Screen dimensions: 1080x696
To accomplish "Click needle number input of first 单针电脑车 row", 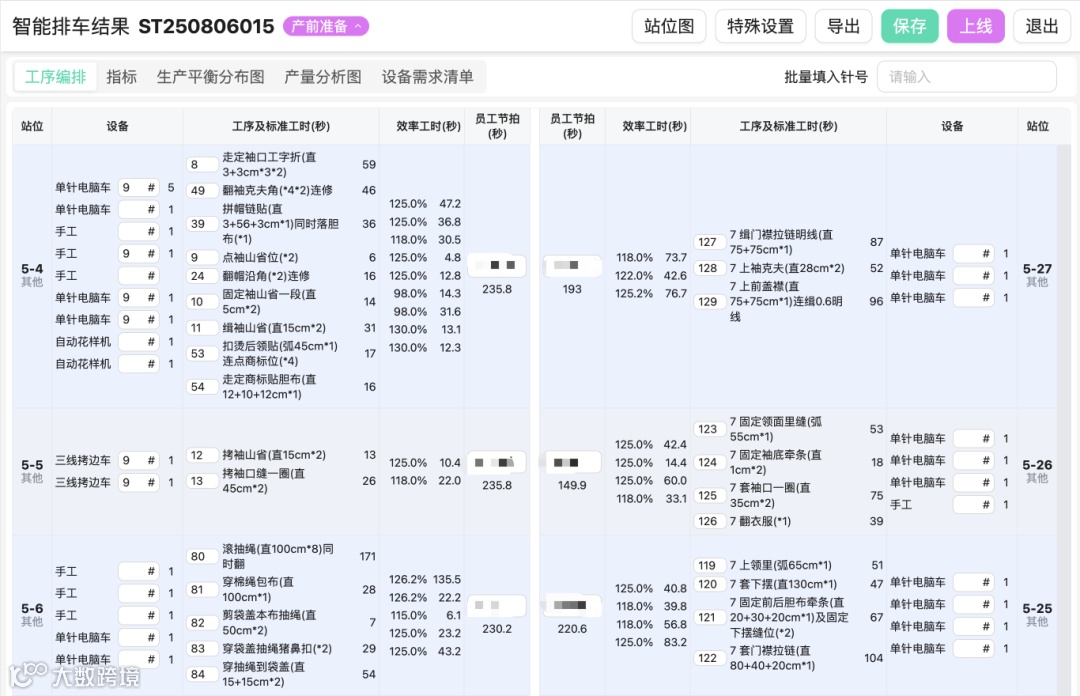I will [139, 187].
